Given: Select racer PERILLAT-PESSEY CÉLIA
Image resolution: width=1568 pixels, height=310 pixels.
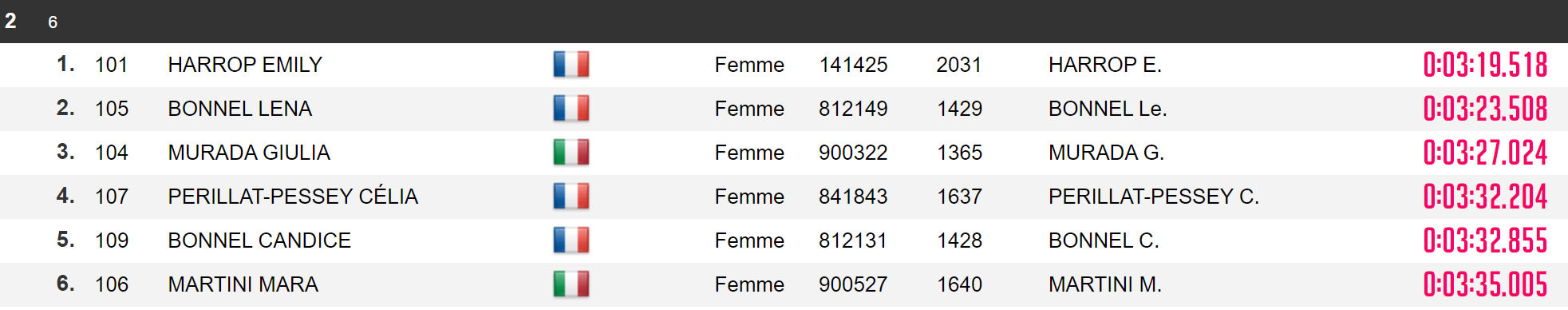Looking at the screenshot, I should [293, 197].
